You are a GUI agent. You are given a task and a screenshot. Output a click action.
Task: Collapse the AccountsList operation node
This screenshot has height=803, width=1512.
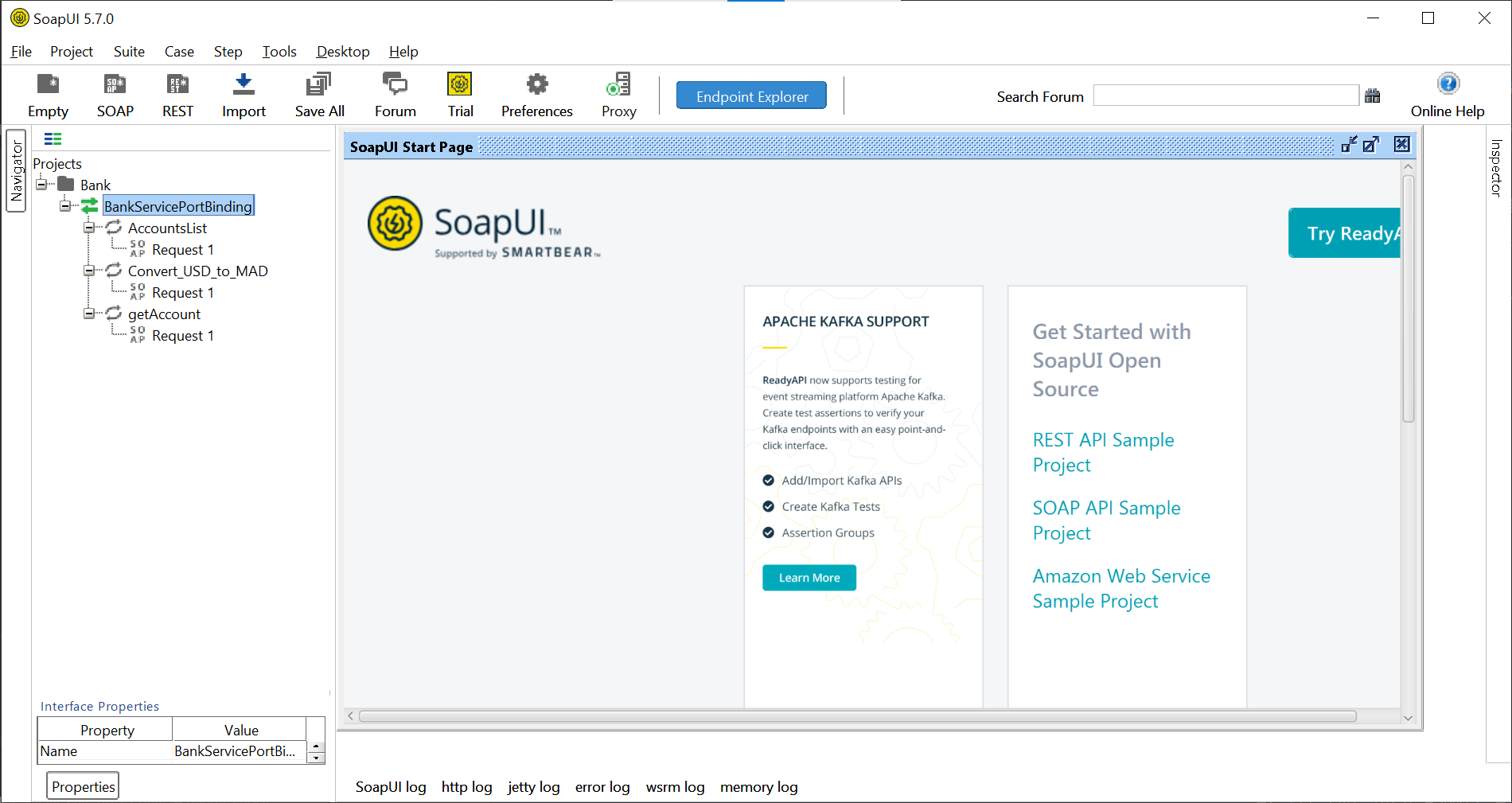[x=88, y=228]
